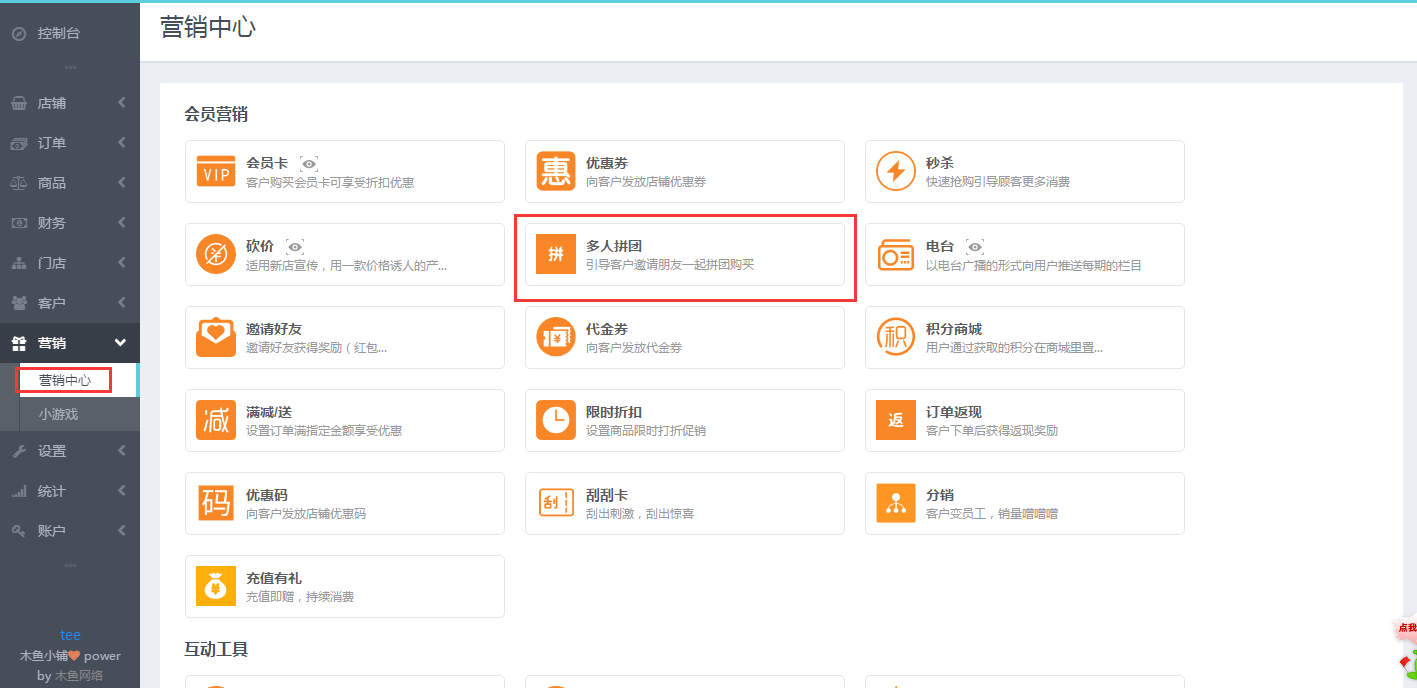This screenshot has width=1417, height=688.
Task: Click 客户购买会员卡可享受折扣优惠 text
Action: pos(330,182)
